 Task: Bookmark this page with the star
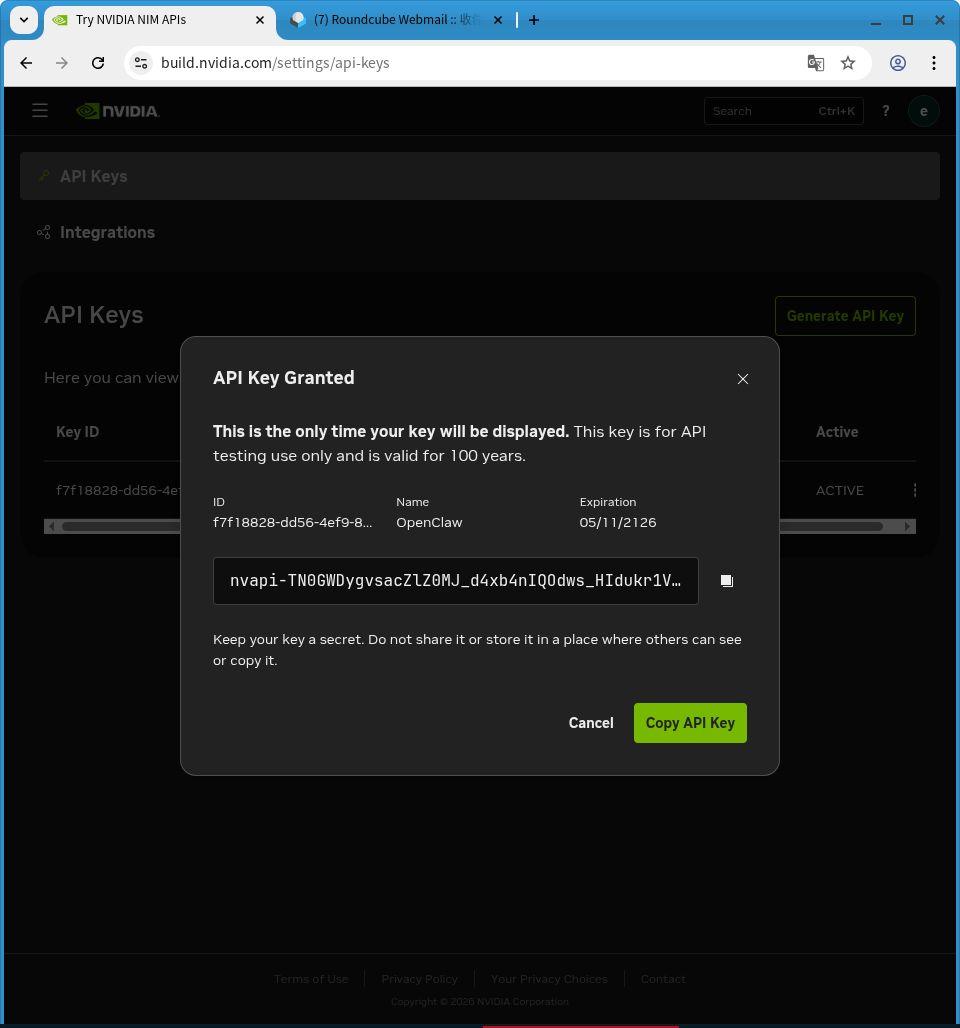pos(848,63)
